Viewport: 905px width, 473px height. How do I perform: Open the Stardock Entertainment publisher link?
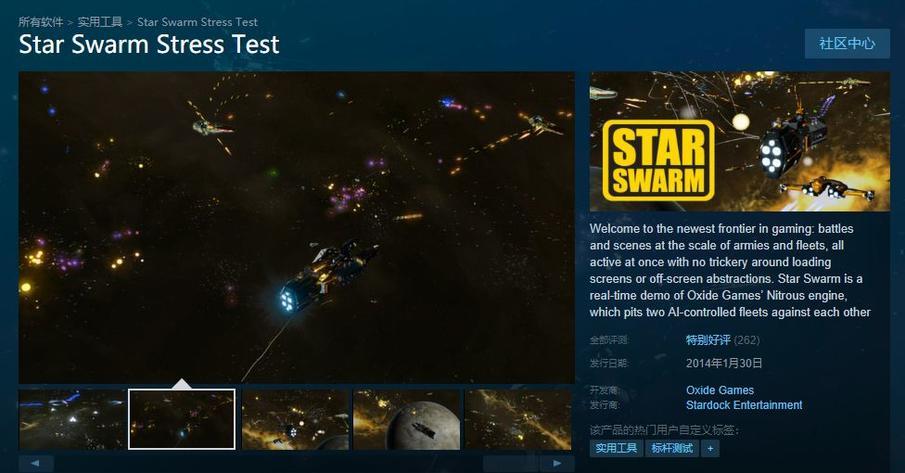[x=744, y=405]
